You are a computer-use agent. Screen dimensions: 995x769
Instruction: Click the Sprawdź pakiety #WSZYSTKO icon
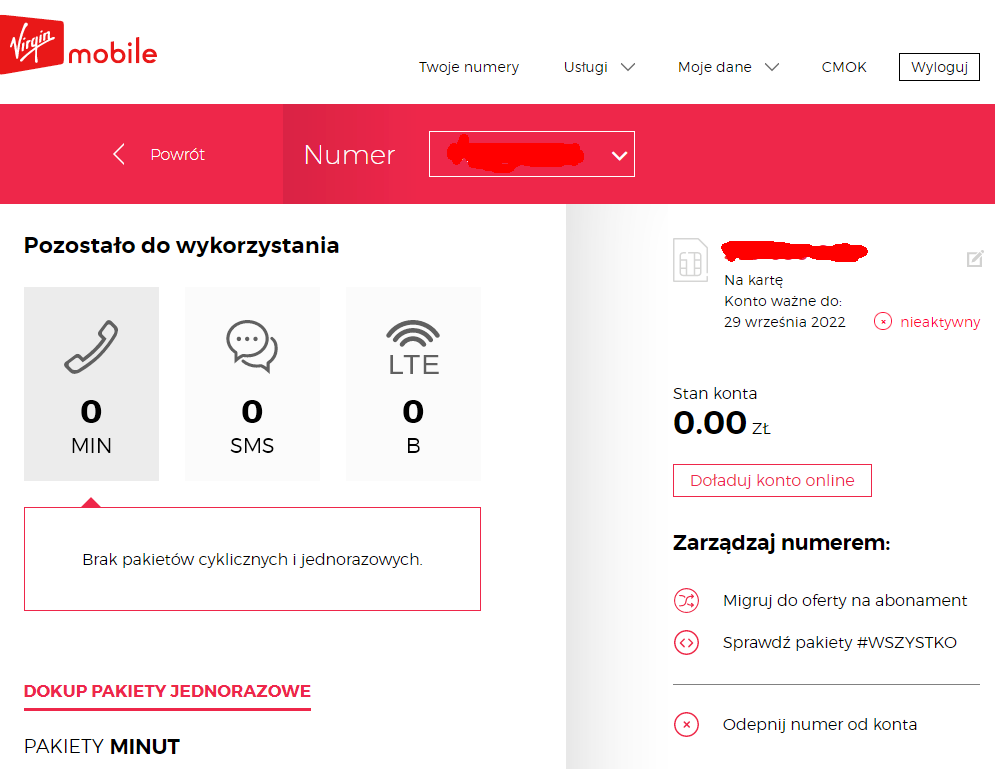[x=687, y=642]
